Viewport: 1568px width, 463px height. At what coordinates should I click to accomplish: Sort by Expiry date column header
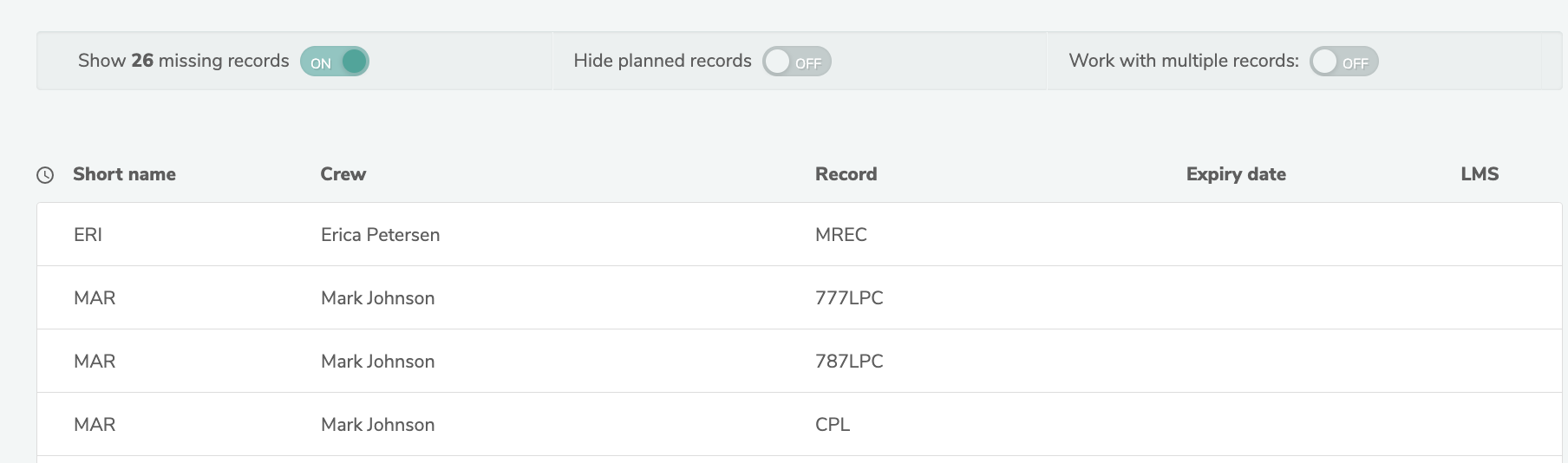click(1235, 174)
